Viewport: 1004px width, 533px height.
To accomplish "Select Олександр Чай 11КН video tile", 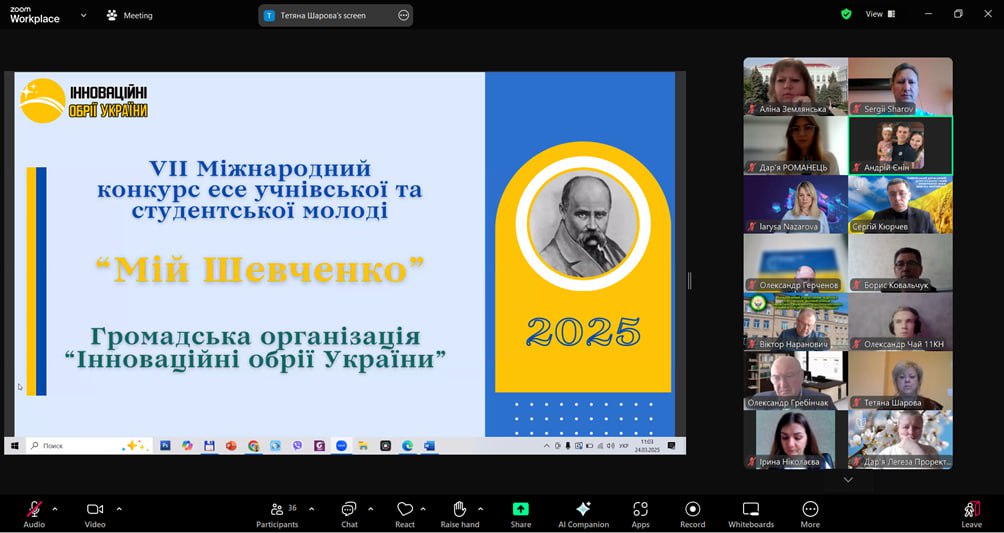I will coord(900,322).
